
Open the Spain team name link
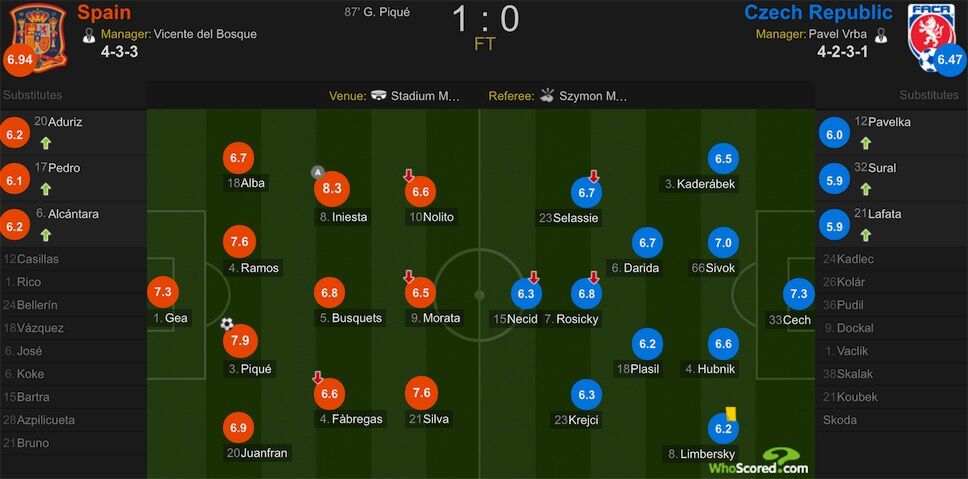[x=104, y=12]
